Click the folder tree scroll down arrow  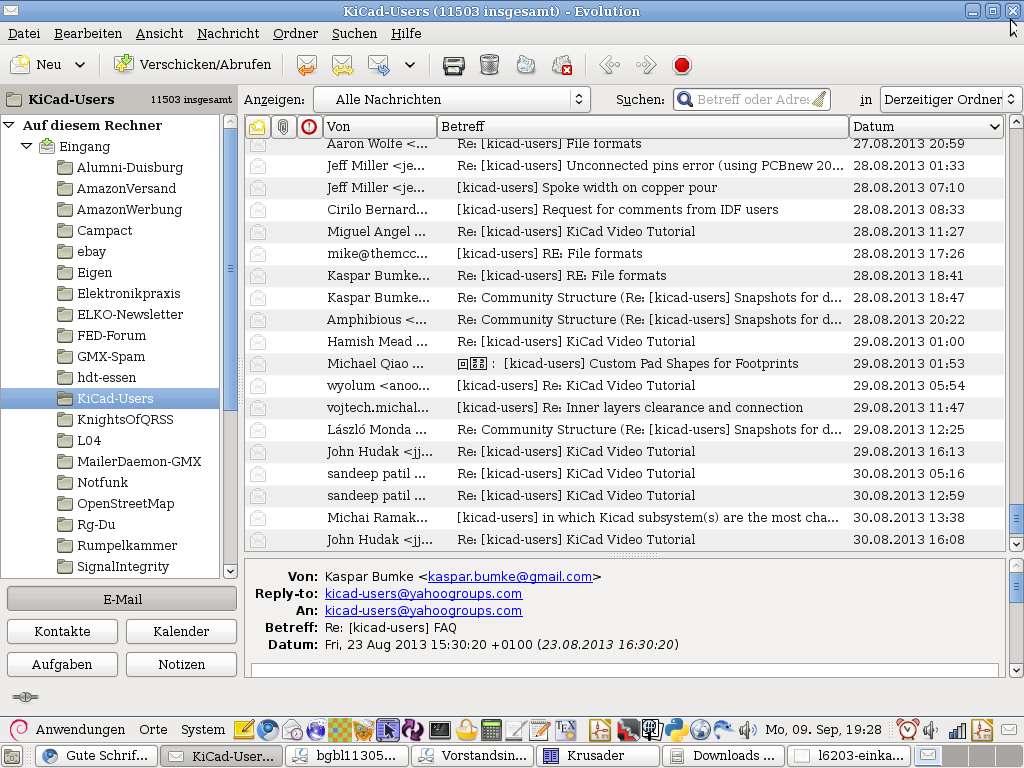(x=230, y=571)
